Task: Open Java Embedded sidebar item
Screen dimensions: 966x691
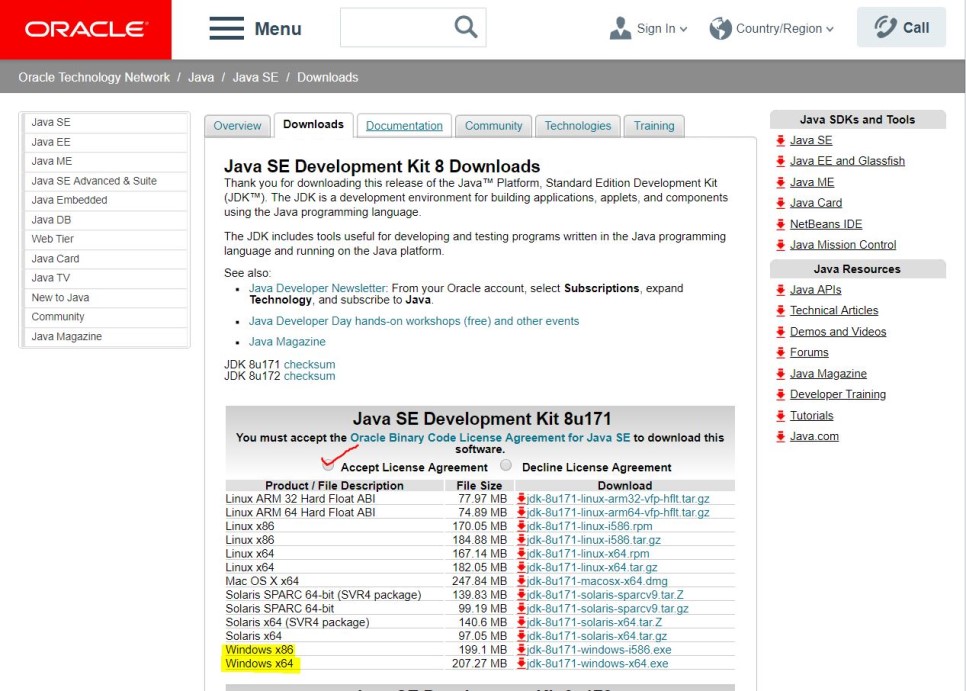Action: (105, 200)
